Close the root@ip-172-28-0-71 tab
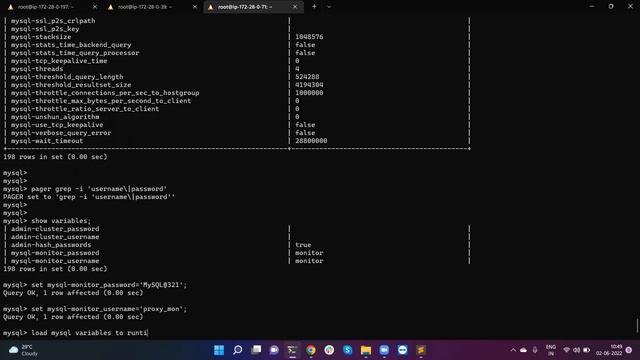This screenshot has height=360, width=640. [295, 7]
